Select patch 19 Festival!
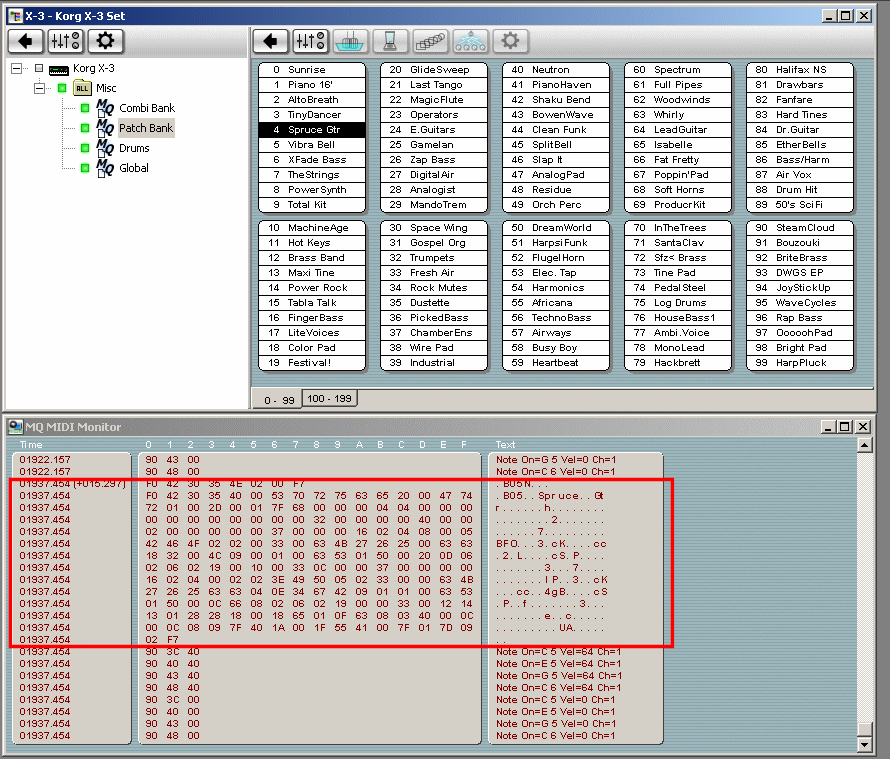 (x=312, y=363)
